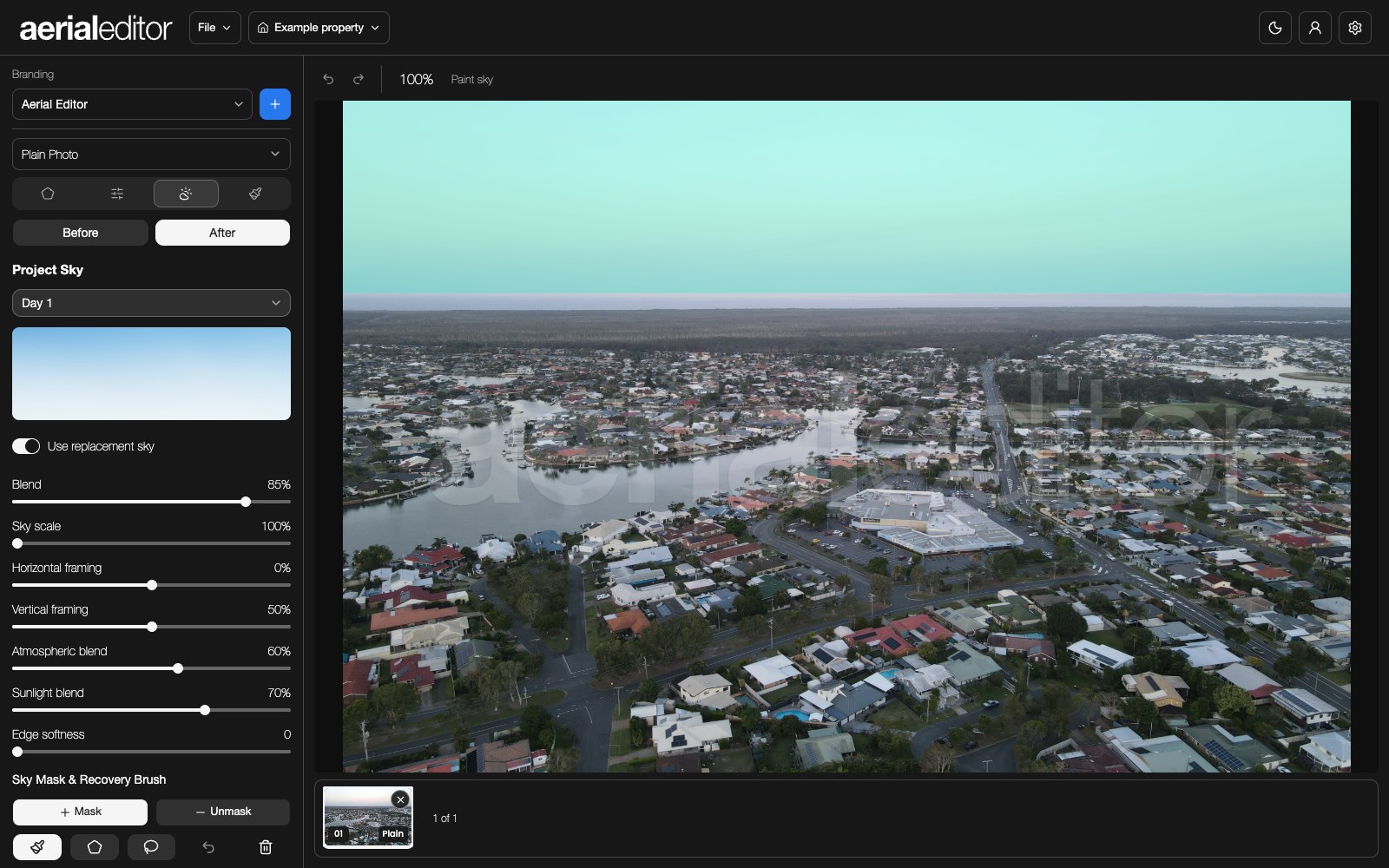Click the sky preview image
The height and width of the screenshot is (868, 1389).
coord(151,373)
